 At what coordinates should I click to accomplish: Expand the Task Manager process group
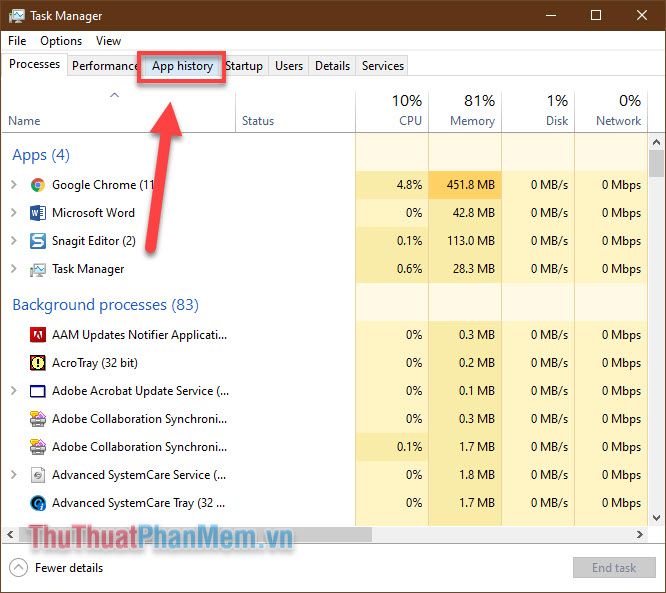14,268
